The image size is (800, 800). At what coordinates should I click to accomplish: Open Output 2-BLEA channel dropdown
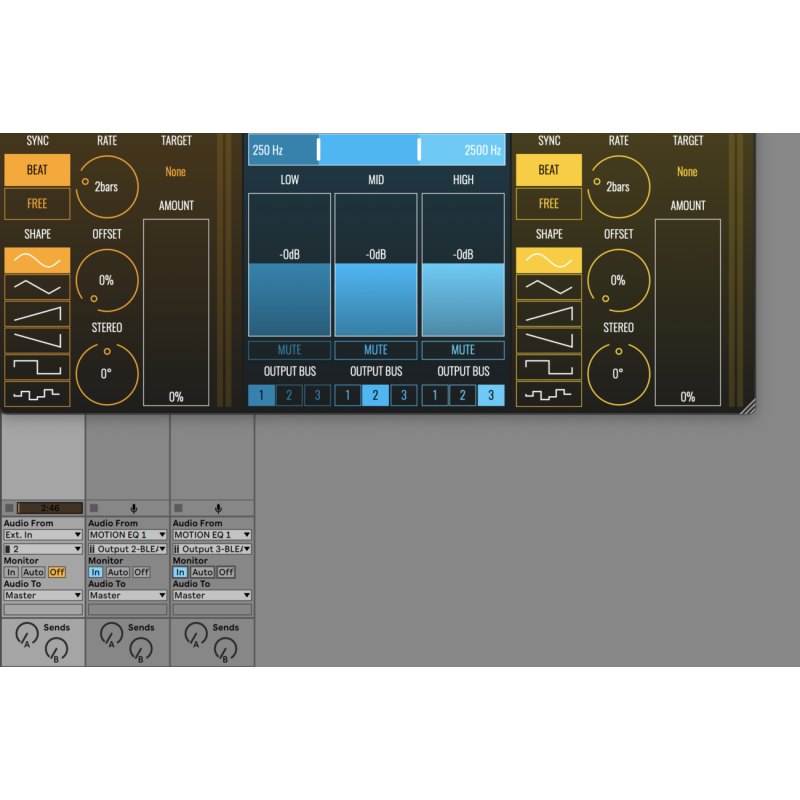coord(128,549)
